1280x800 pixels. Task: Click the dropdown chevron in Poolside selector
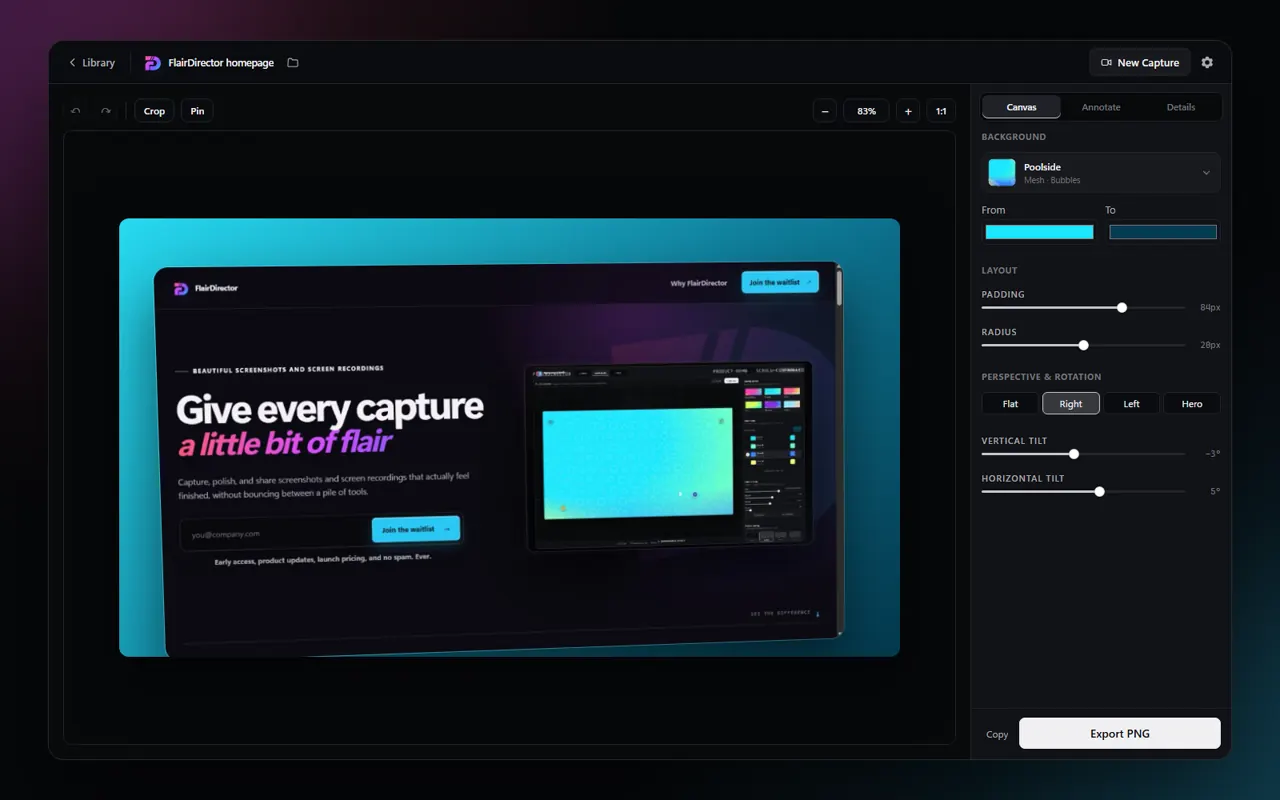tap(1206, 173)
